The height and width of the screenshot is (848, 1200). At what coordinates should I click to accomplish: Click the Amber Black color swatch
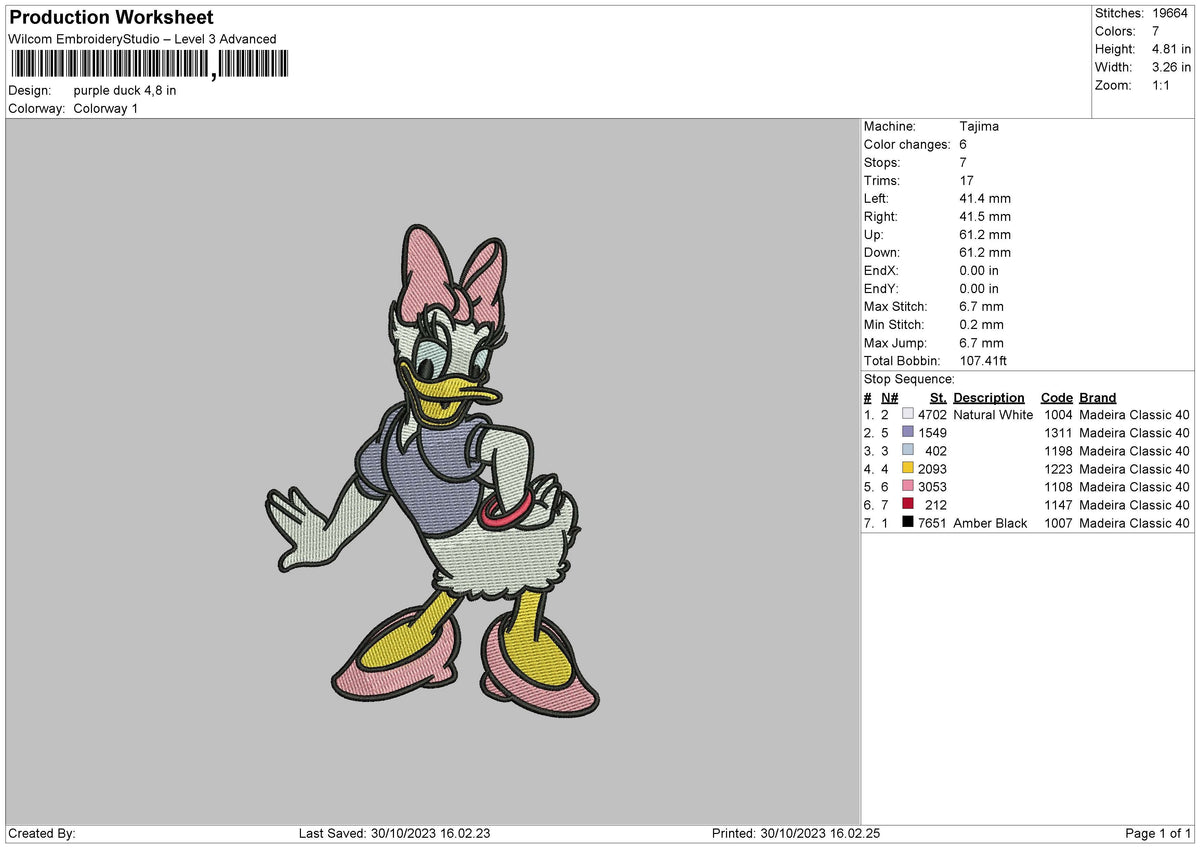point(908,522)
